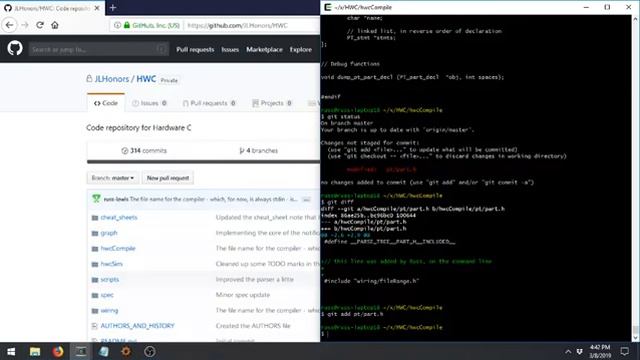Open Explore in GitHub header
This screenshot has width=640, height=360.
pos(301,49)
